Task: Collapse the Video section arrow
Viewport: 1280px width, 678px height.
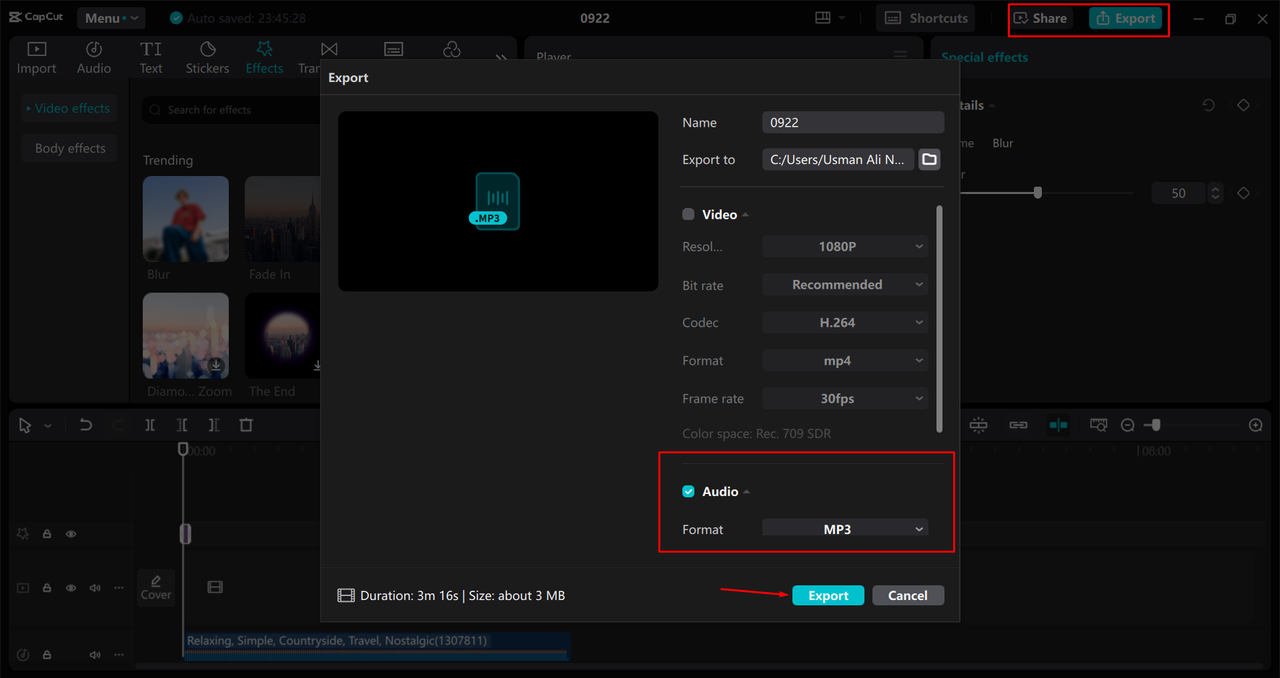Action: [746, 215]
